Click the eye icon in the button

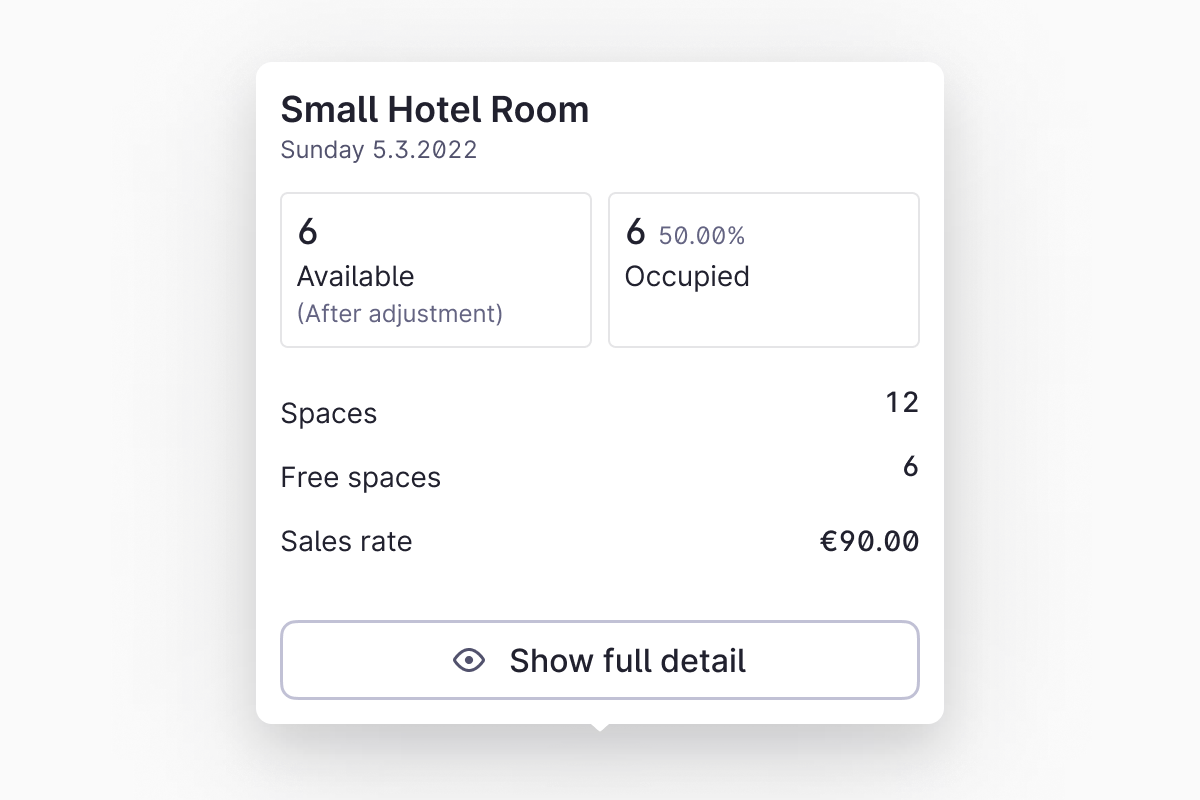tap(469, 661)
